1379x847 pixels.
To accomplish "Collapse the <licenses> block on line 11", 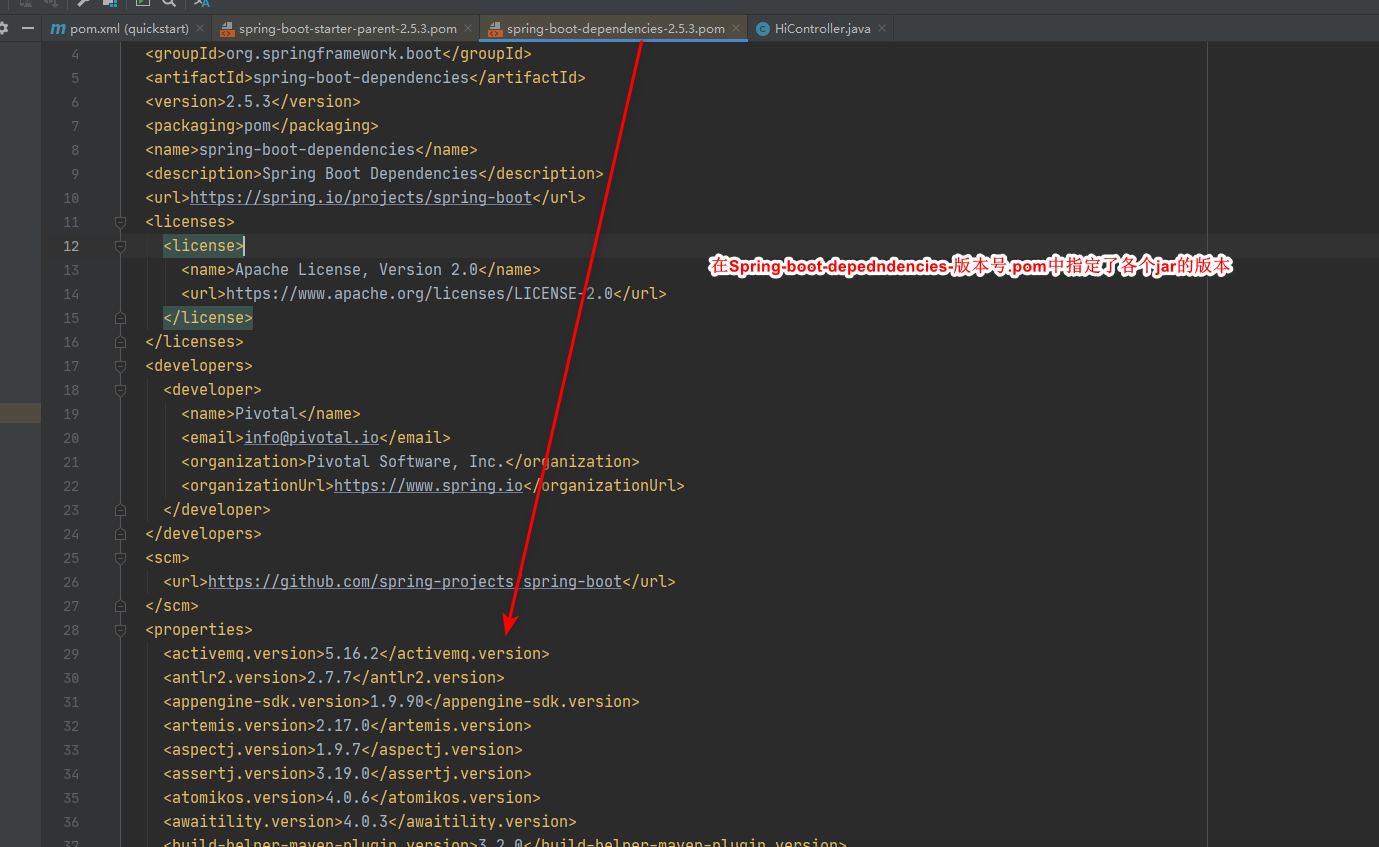I will coord(120,222).
